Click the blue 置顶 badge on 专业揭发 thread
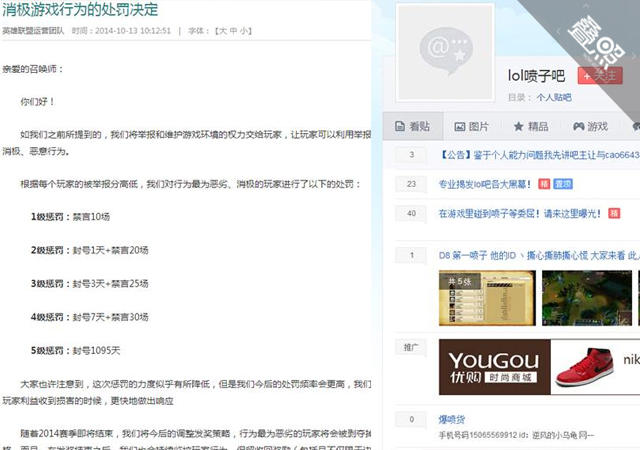The image size is (640, 450). [563, 185]
